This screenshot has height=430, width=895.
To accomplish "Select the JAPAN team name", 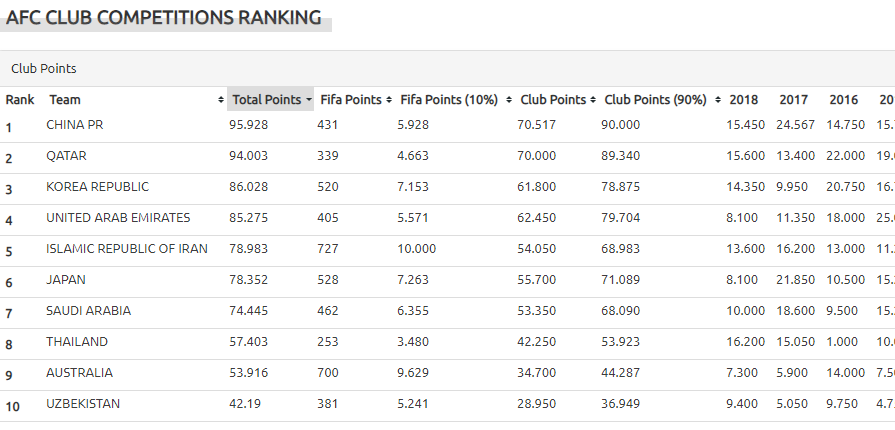I will (66, 280).
